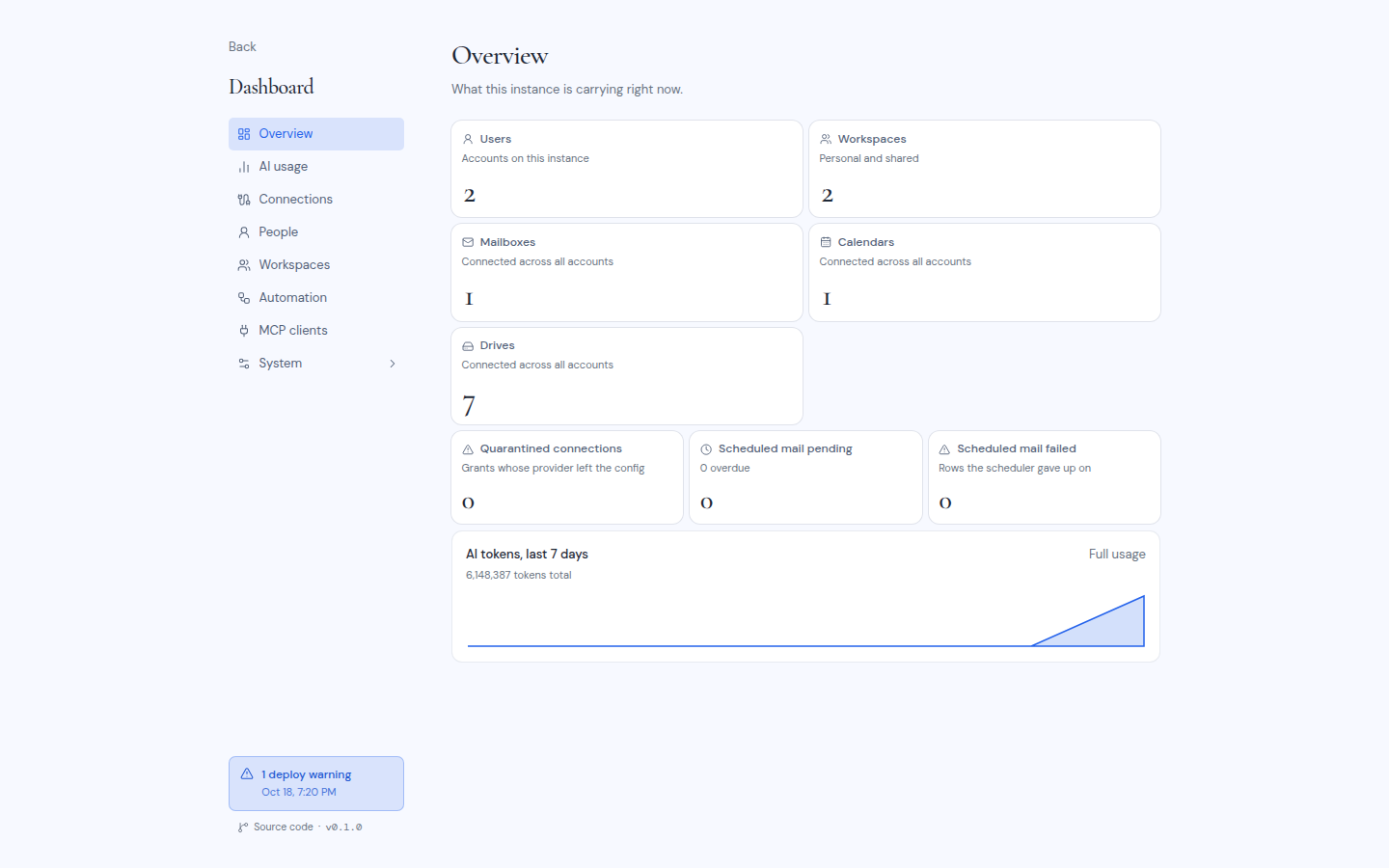The width and height of the screenshot is (1389, 868).
Task: Click '6,148,387 tokens total' text
Action: pyautogui.click(x=519, y=575)
